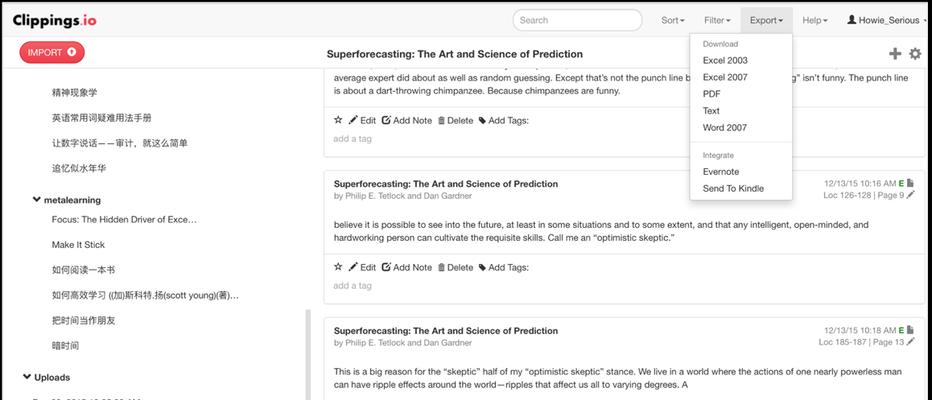The image size is (932, 400).
Task: Collapse the metalearning folder
Action: tap(36, 200)
